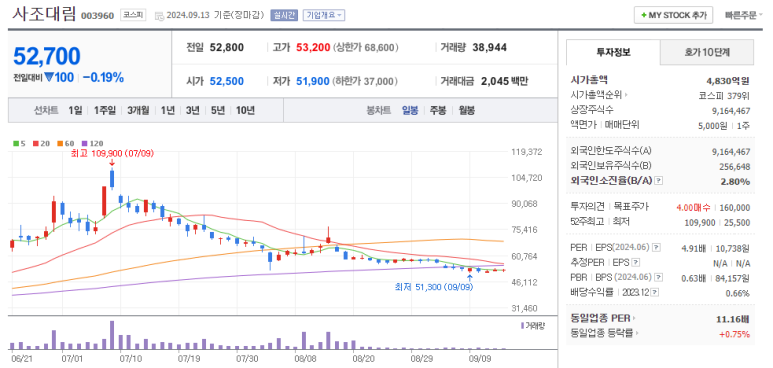The image size is (773, 368).
Task: Select the 주봉 candle chart
Action: pos(438,110)
